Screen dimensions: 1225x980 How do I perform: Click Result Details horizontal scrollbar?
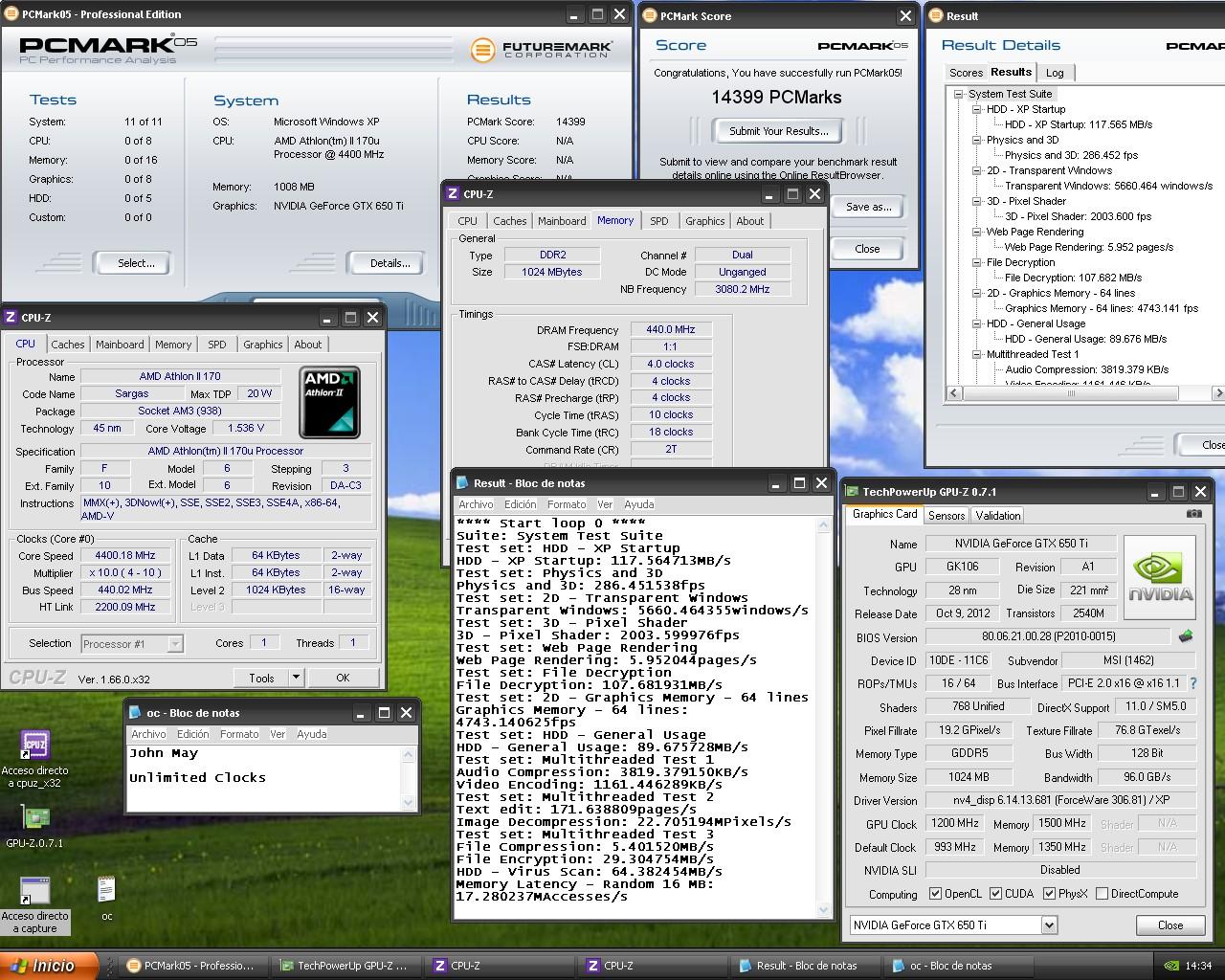(x=1085, y=393)
